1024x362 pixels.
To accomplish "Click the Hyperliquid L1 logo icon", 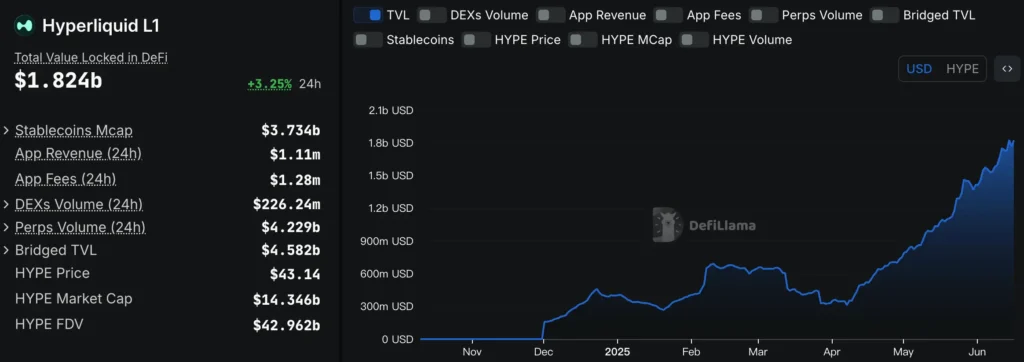I will pos(24,25).
